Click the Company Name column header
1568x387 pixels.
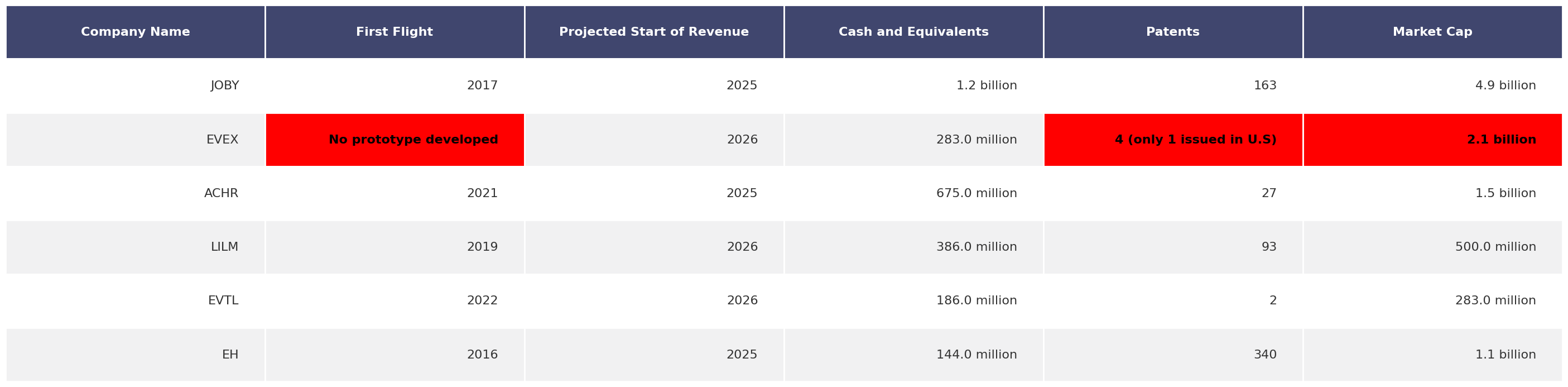click(135, 32)
